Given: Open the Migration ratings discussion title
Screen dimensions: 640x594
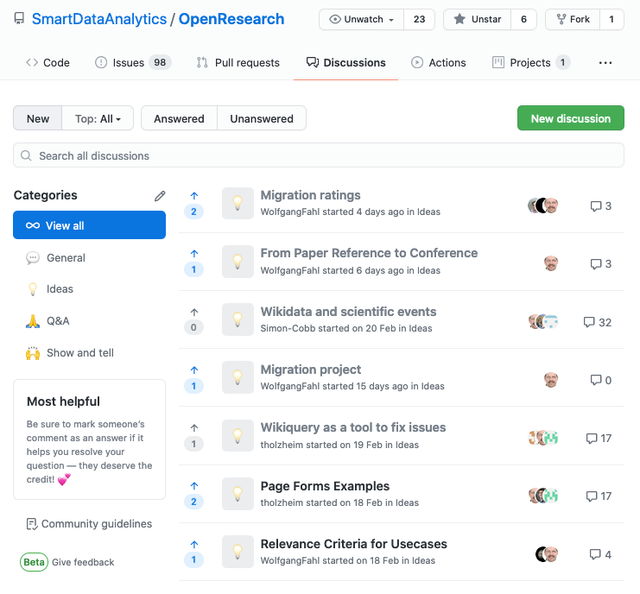Looking at the screenshot, I should tap(311, 195).
